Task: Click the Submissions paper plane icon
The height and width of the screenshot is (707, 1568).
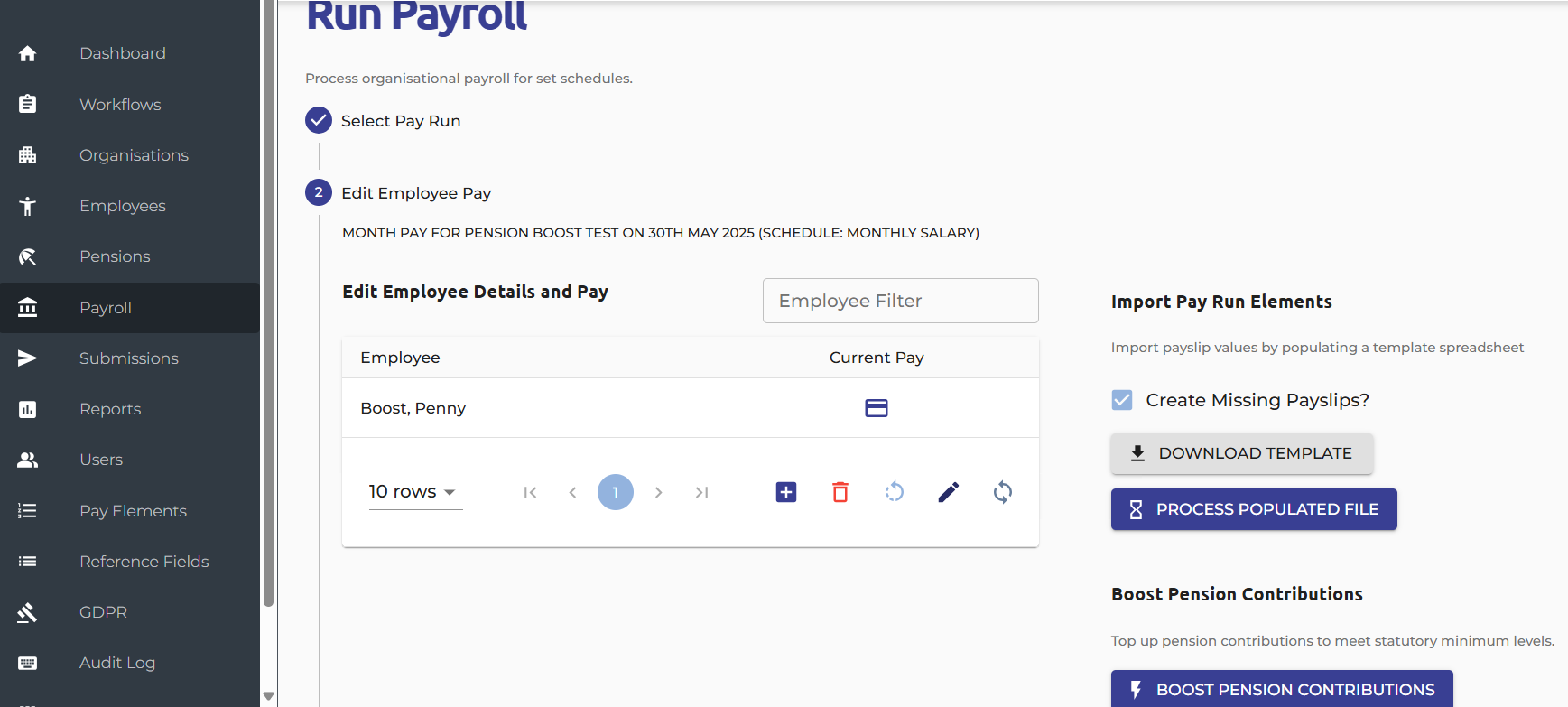Action: (x=28, y=358)
